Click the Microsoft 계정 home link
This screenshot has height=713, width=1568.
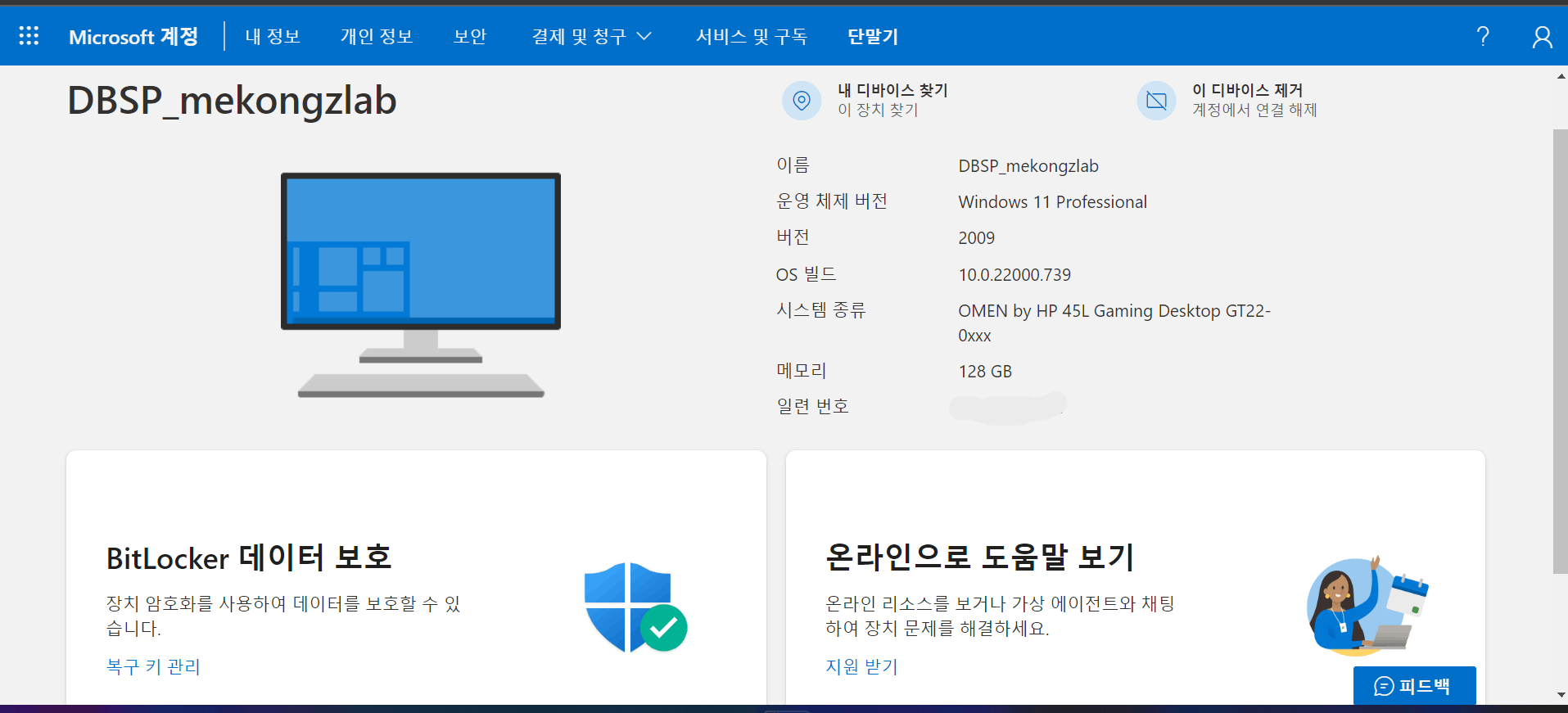[x=133, y=37]
